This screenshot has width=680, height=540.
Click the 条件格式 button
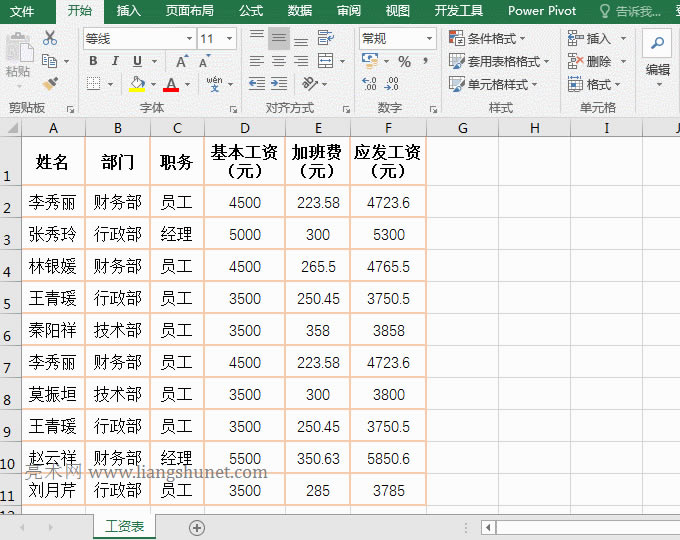491,38
